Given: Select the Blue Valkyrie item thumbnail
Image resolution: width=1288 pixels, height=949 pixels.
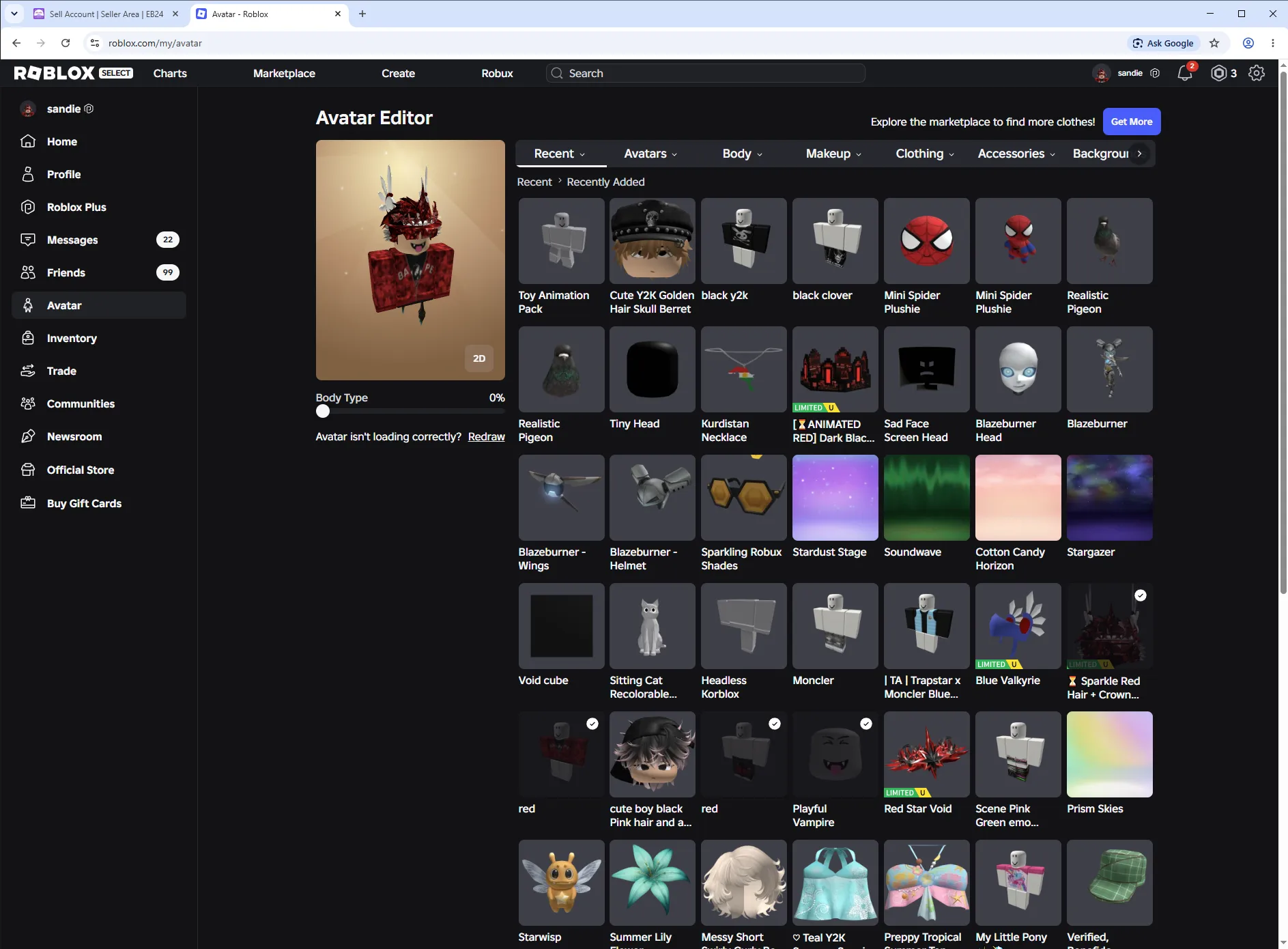Looking at the screenshot, I should [1018, 626].
